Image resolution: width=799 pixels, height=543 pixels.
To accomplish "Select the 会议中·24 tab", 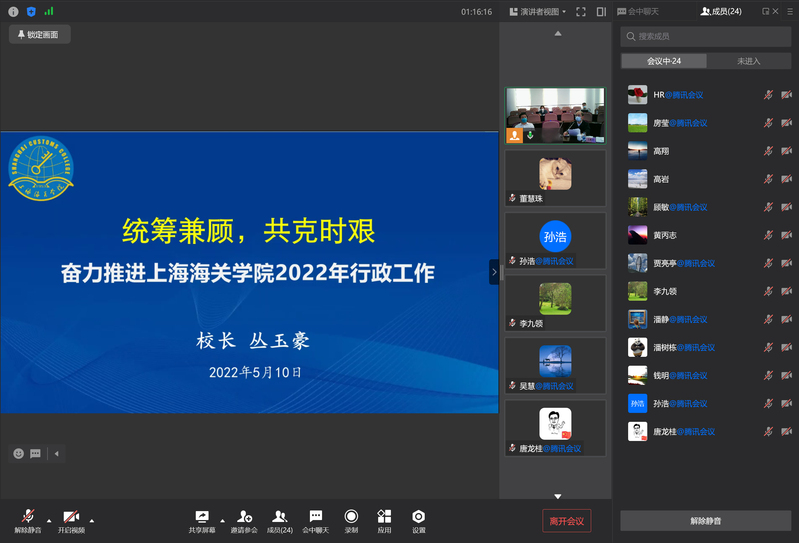I will [x=664, y=61].
